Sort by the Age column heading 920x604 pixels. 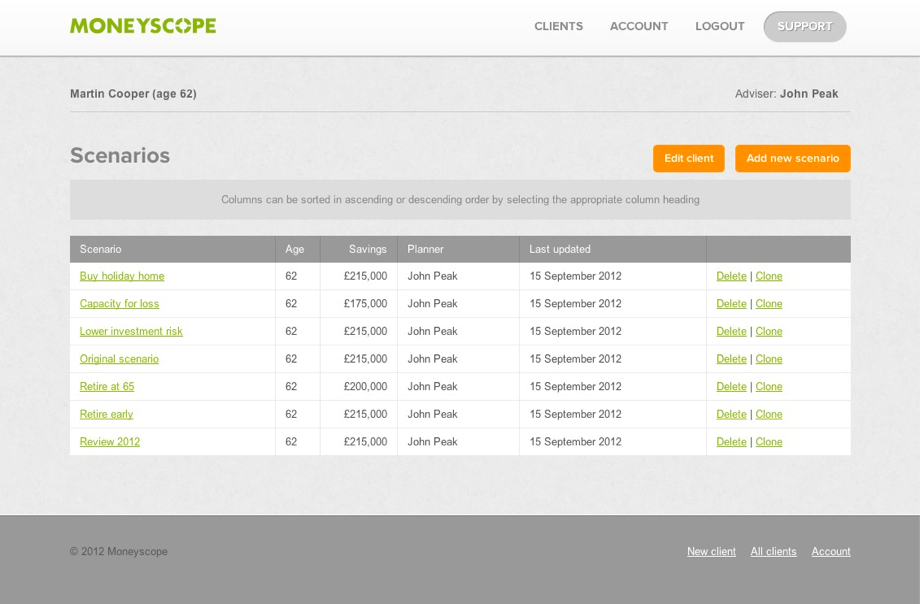point(295,249)
